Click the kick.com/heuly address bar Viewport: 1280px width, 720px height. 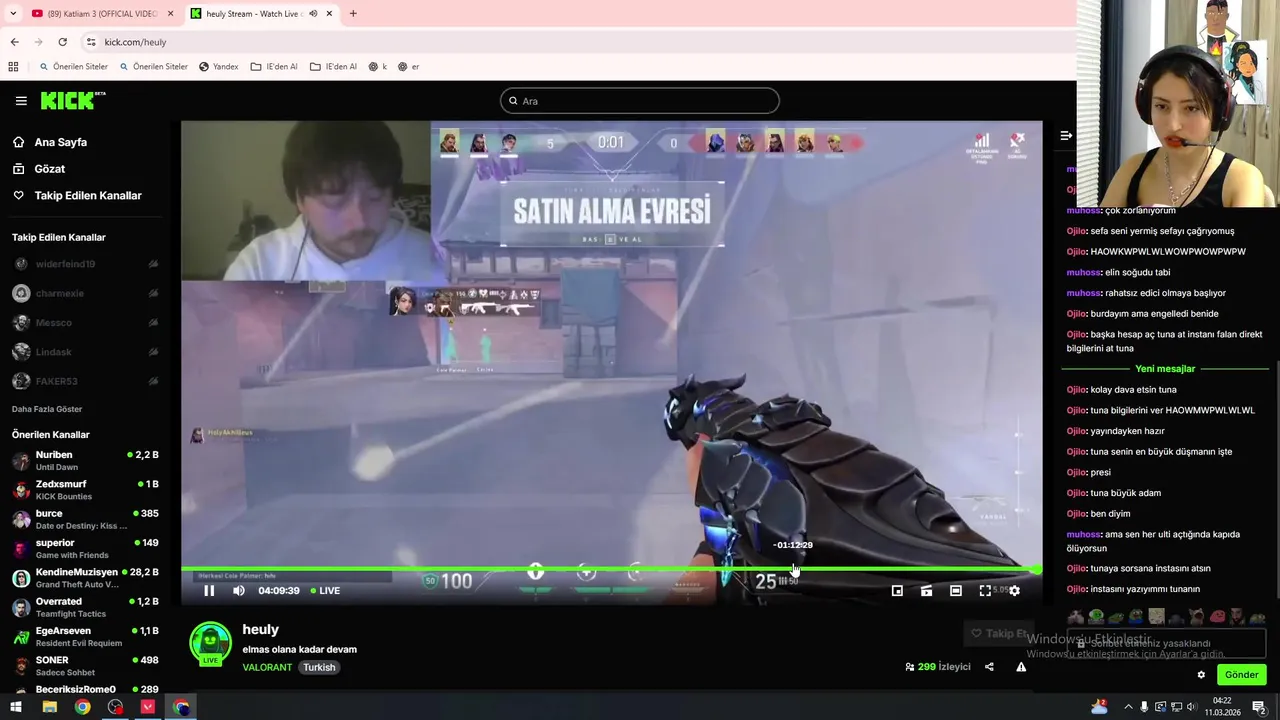pyautogui.click(x=135, y=42)
